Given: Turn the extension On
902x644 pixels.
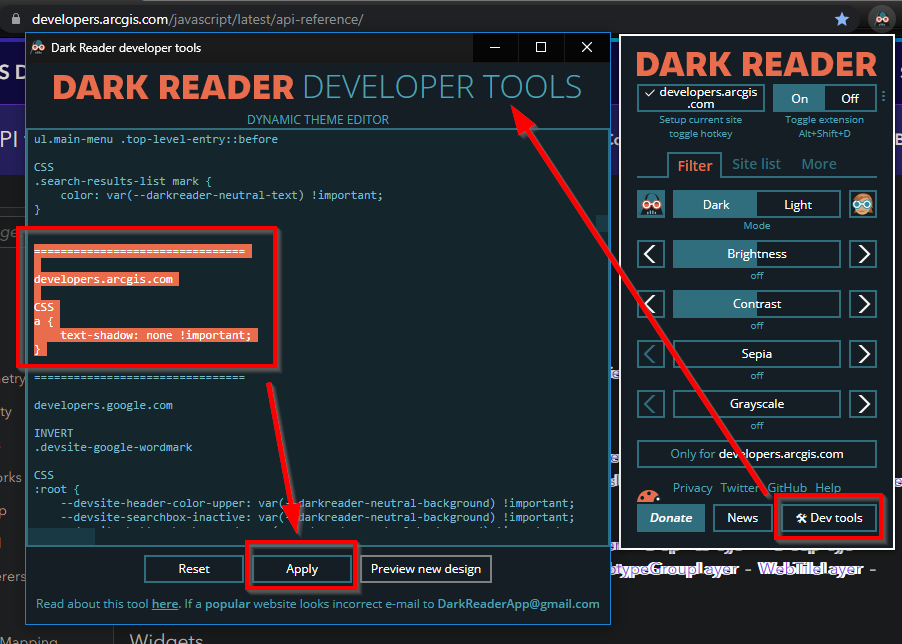Looking at the screenshot, I should pyautogui.click(x=799, y=98).
